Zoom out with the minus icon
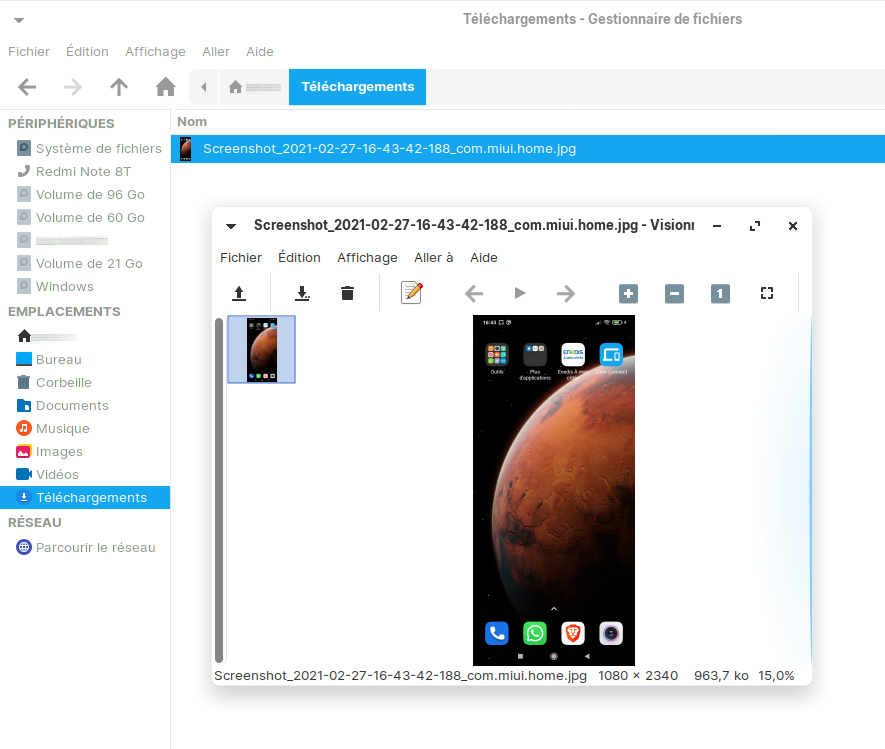Viewport: 885px width, 749px height. pyautogui.click(x=674, y=293)
